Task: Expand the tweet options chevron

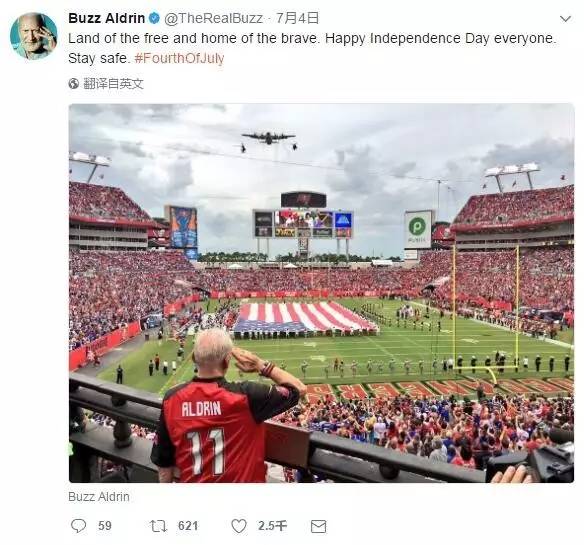Action: coord(565,19)
